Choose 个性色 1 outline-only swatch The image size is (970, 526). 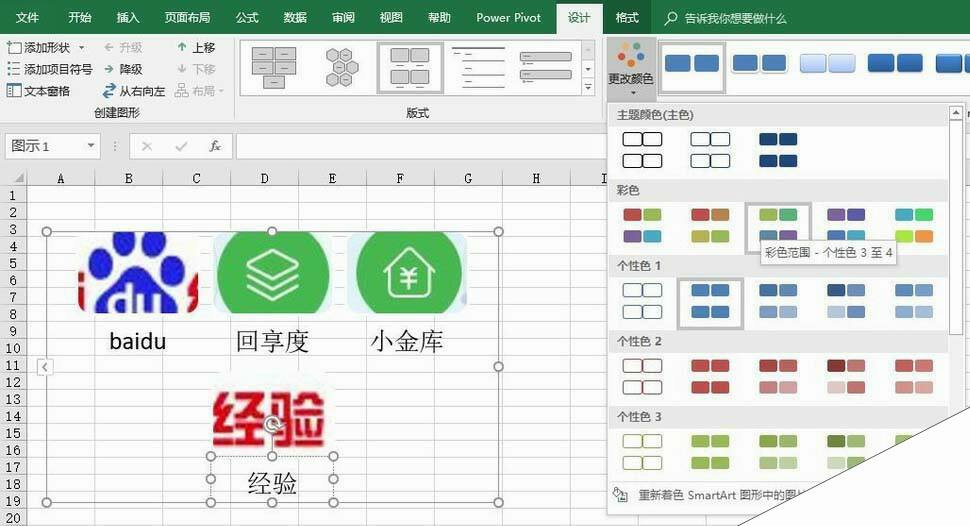click(x=642, y=301)
